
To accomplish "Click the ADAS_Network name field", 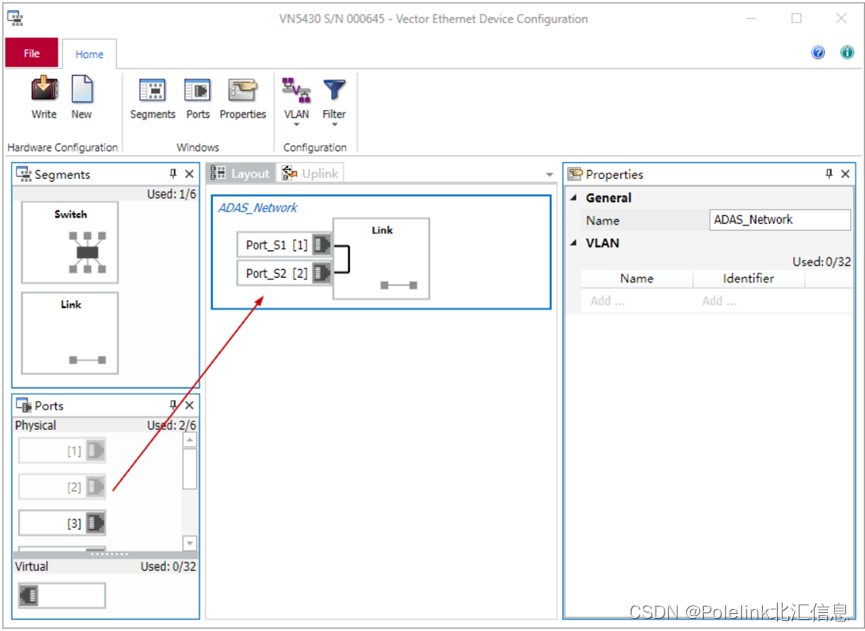I will pyautogui.click(x=780, y=220).
